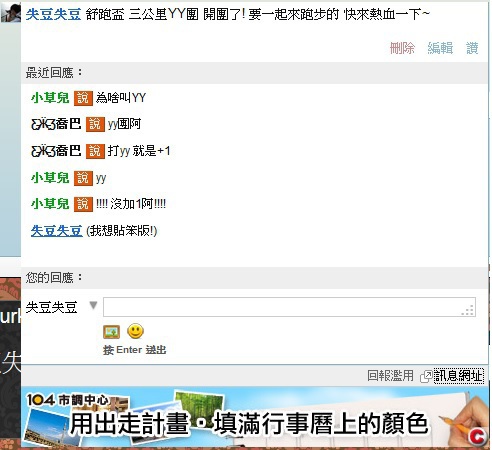This screenshot has width=492, height=450.
Task: Click the username ε>|<3喬巴 on the yy團阿 reply
Action: (56, 124)
